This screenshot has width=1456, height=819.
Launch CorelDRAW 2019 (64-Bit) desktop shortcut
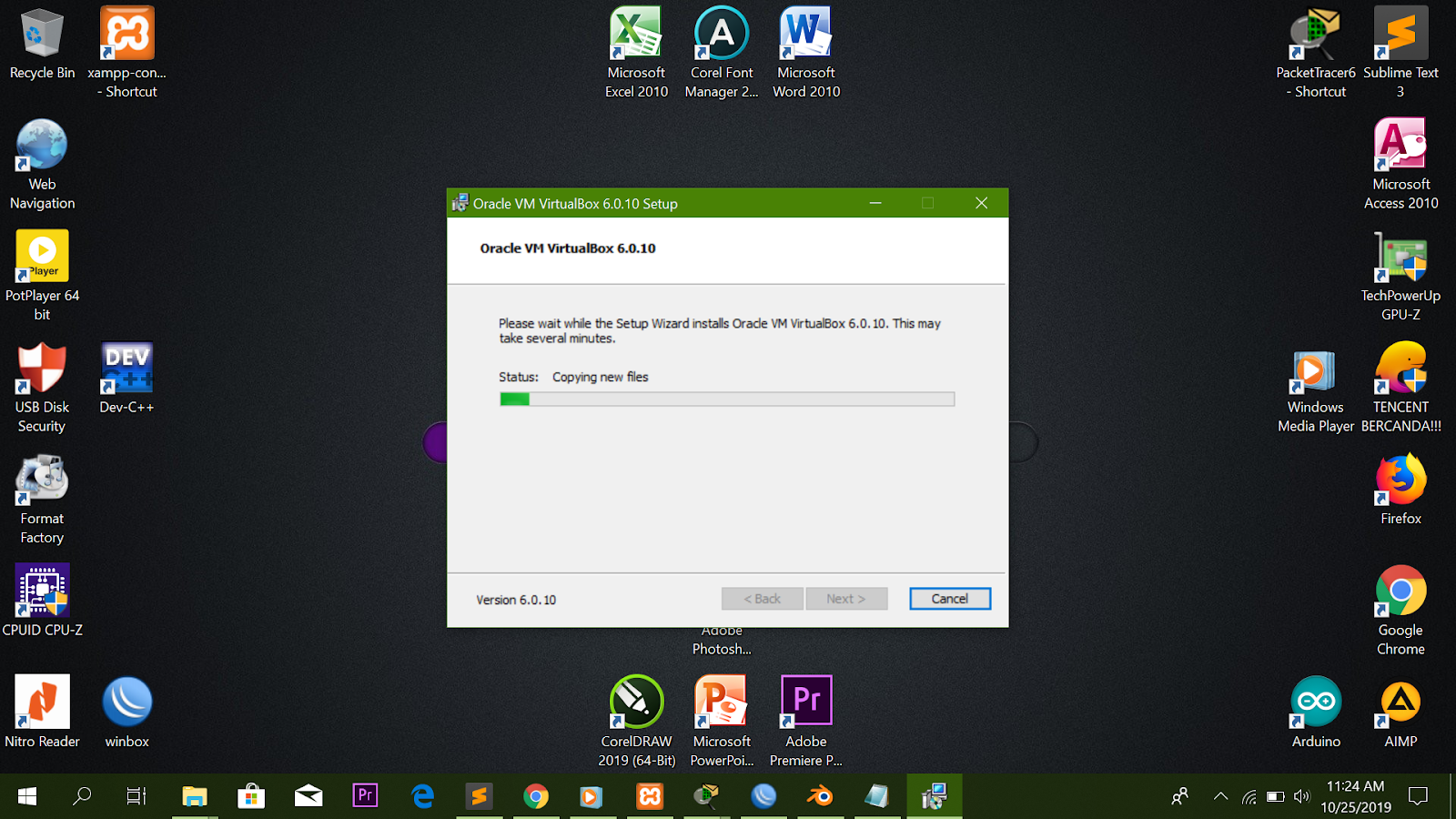636,722
